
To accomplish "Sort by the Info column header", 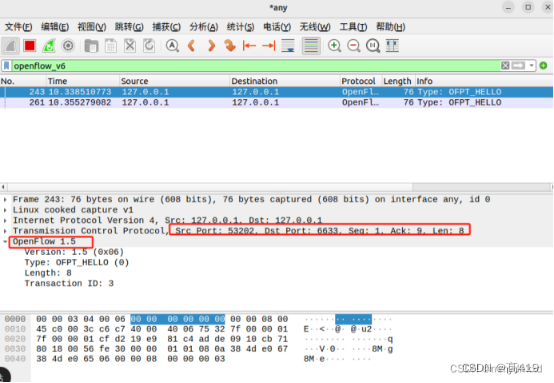I will click(x=484, y=81).
